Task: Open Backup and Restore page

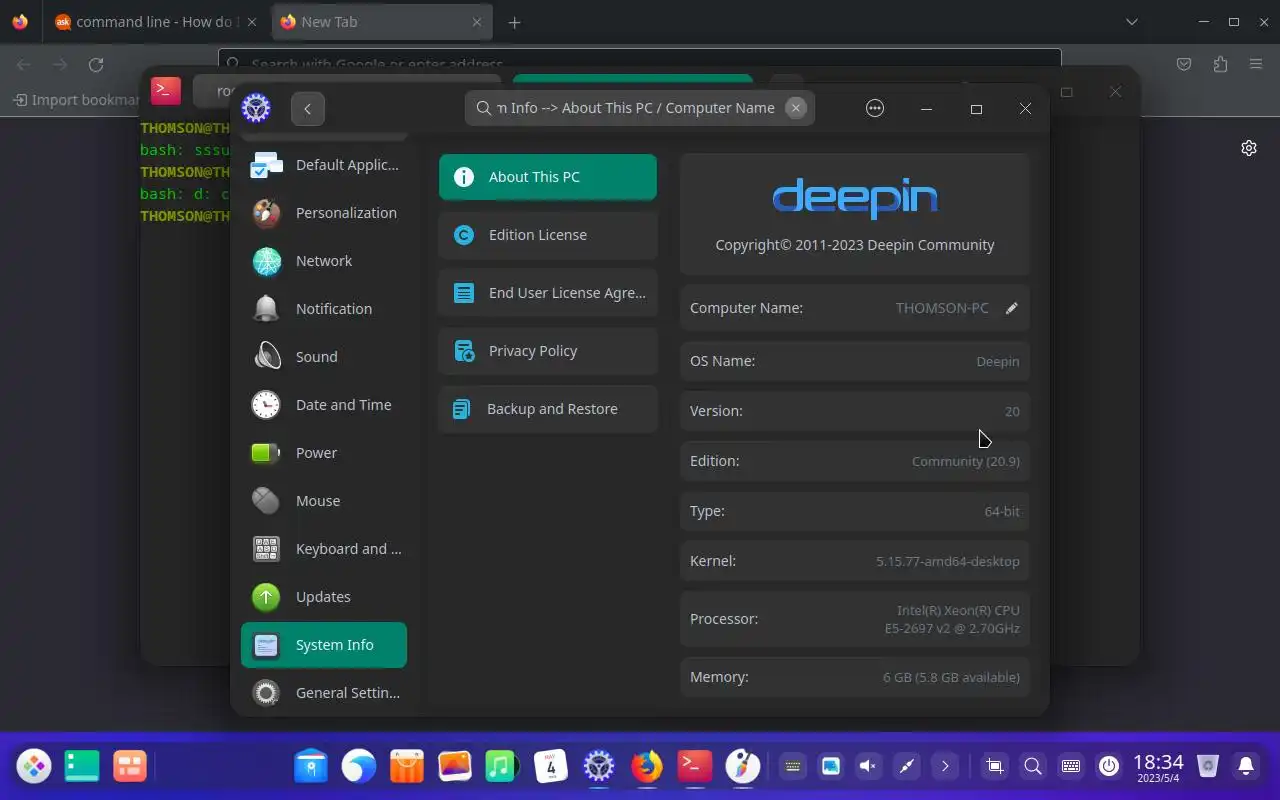Action: pos(548,409)
